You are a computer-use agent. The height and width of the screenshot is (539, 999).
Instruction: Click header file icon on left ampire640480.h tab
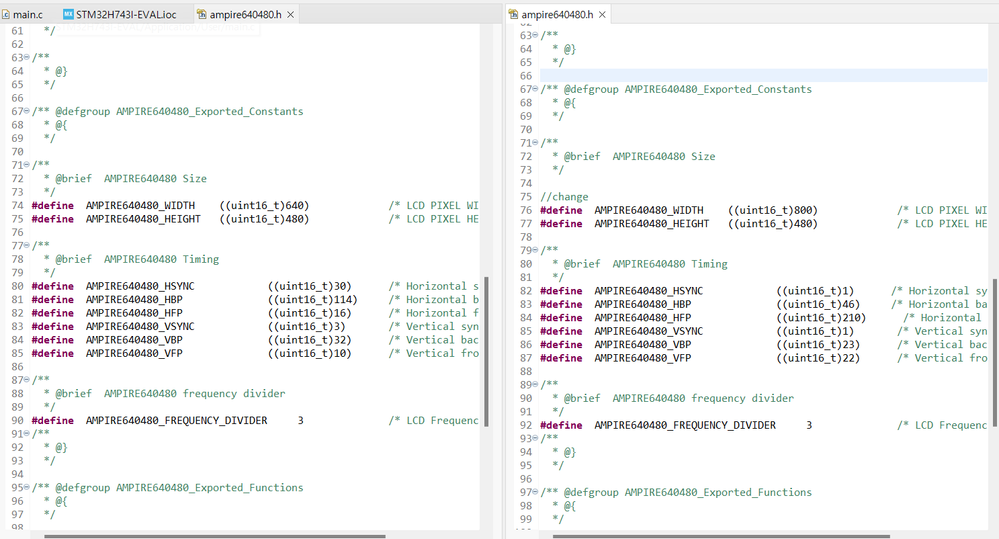tap(201, 14)
